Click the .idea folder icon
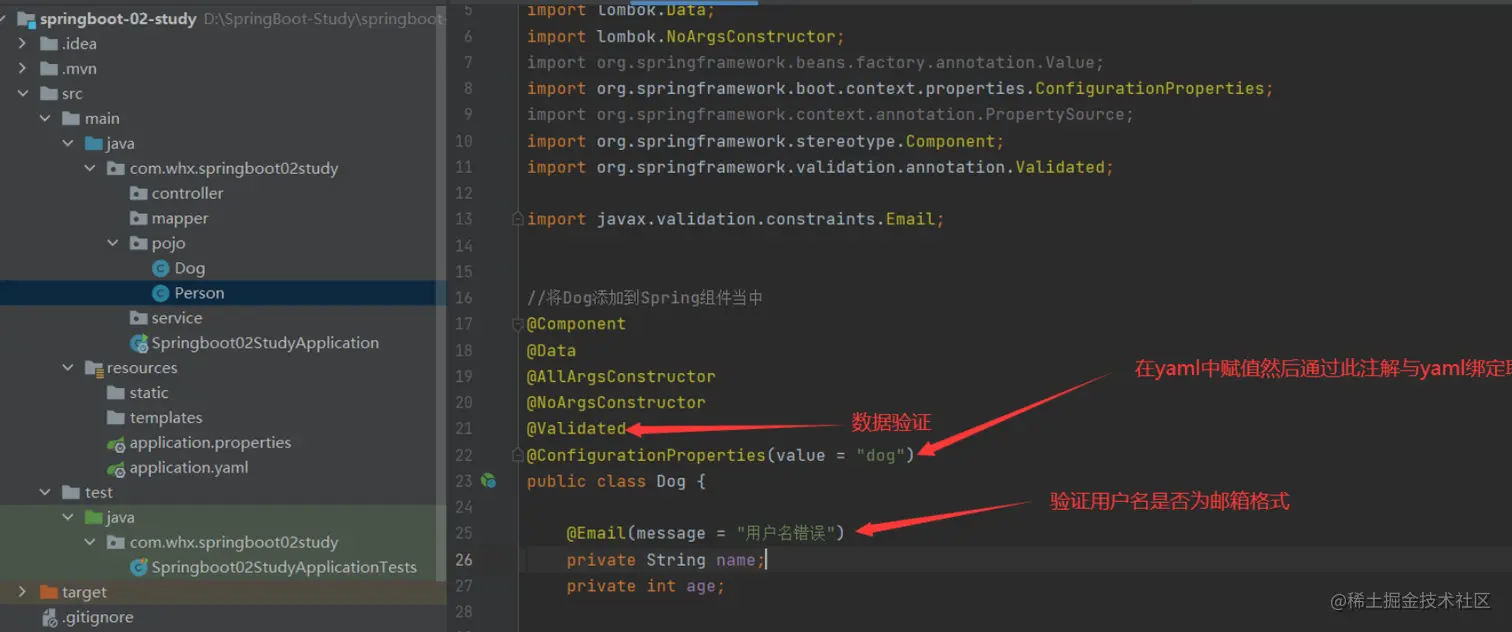This screenshot has height=632, width=1512. (49, 44)
